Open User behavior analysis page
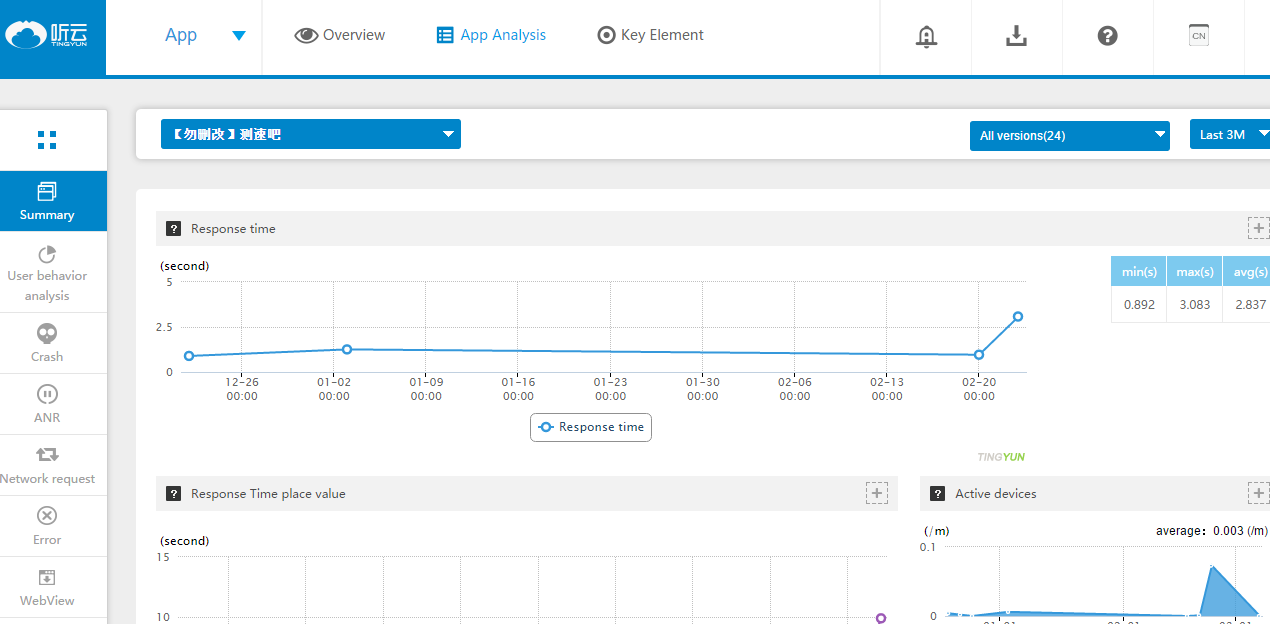 point(47,273)
